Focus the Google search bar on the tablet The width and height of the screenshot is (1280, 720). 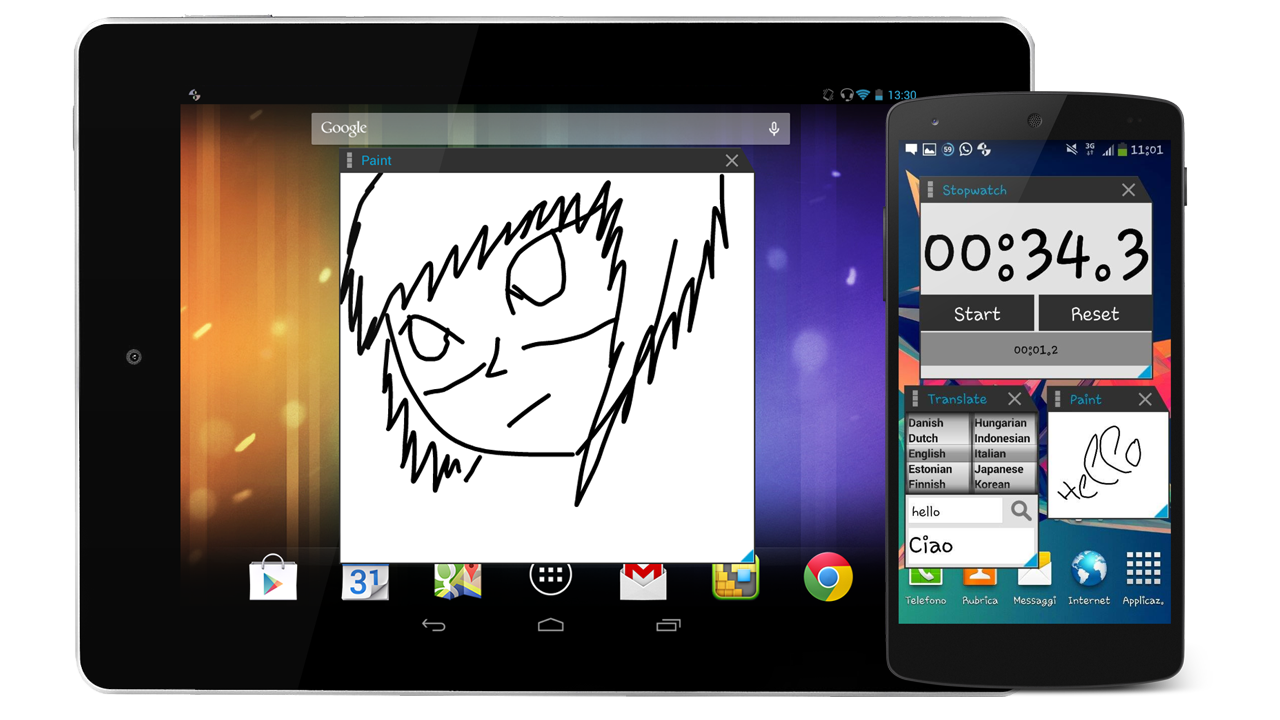coord(550,129)
